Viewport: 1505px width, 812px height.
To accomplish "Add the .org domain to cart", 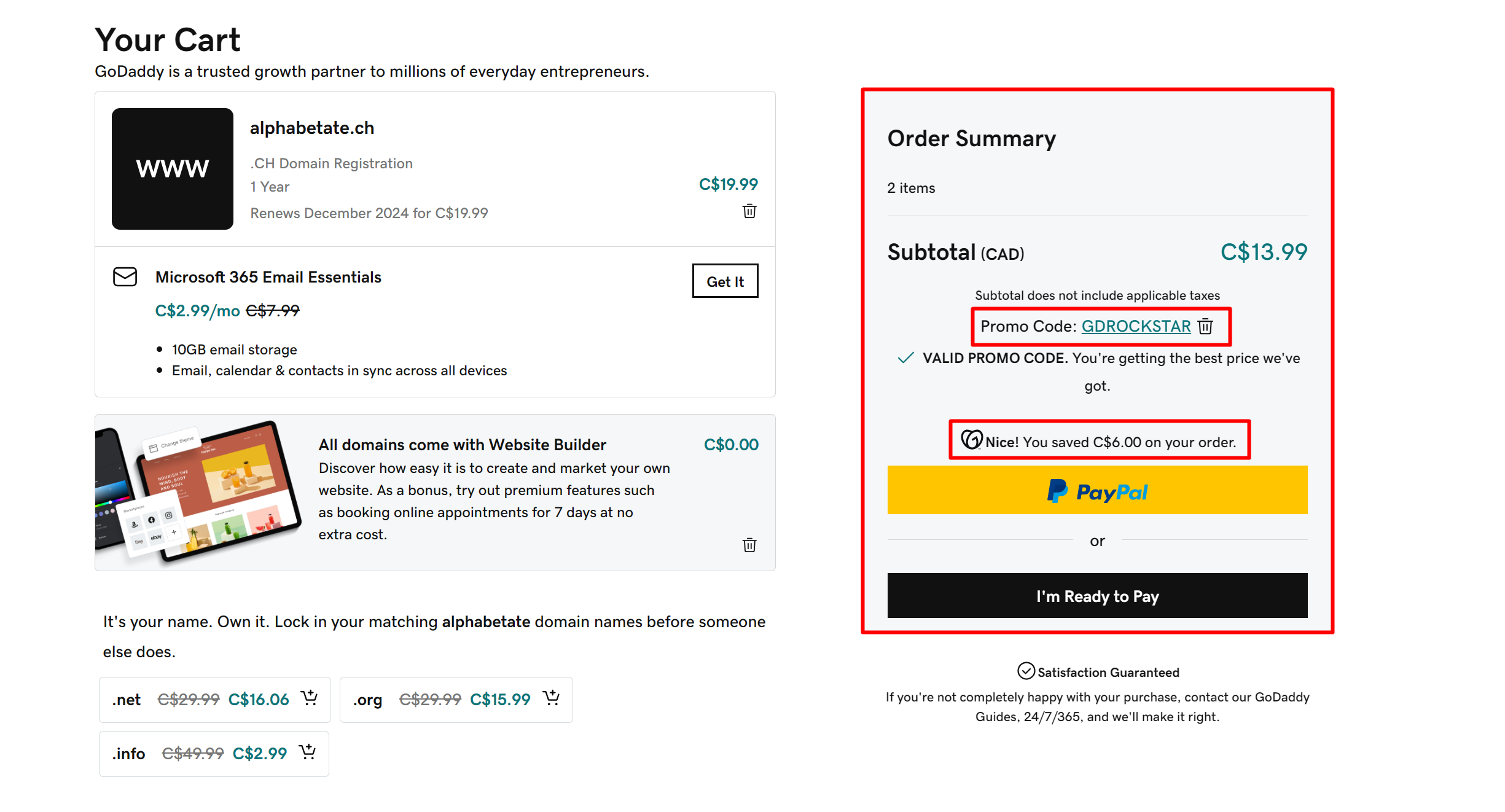I will pos(551,698).
